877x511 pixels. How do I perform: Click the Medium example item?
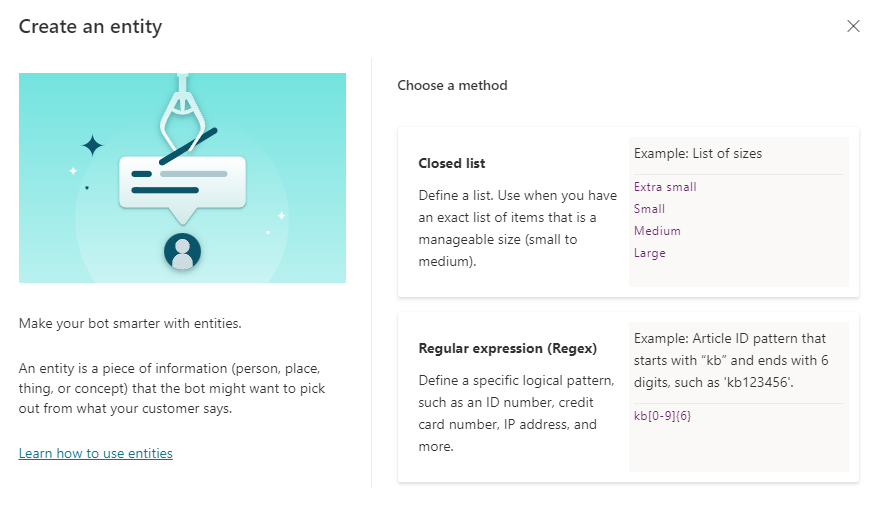click(x=657, y=231)
